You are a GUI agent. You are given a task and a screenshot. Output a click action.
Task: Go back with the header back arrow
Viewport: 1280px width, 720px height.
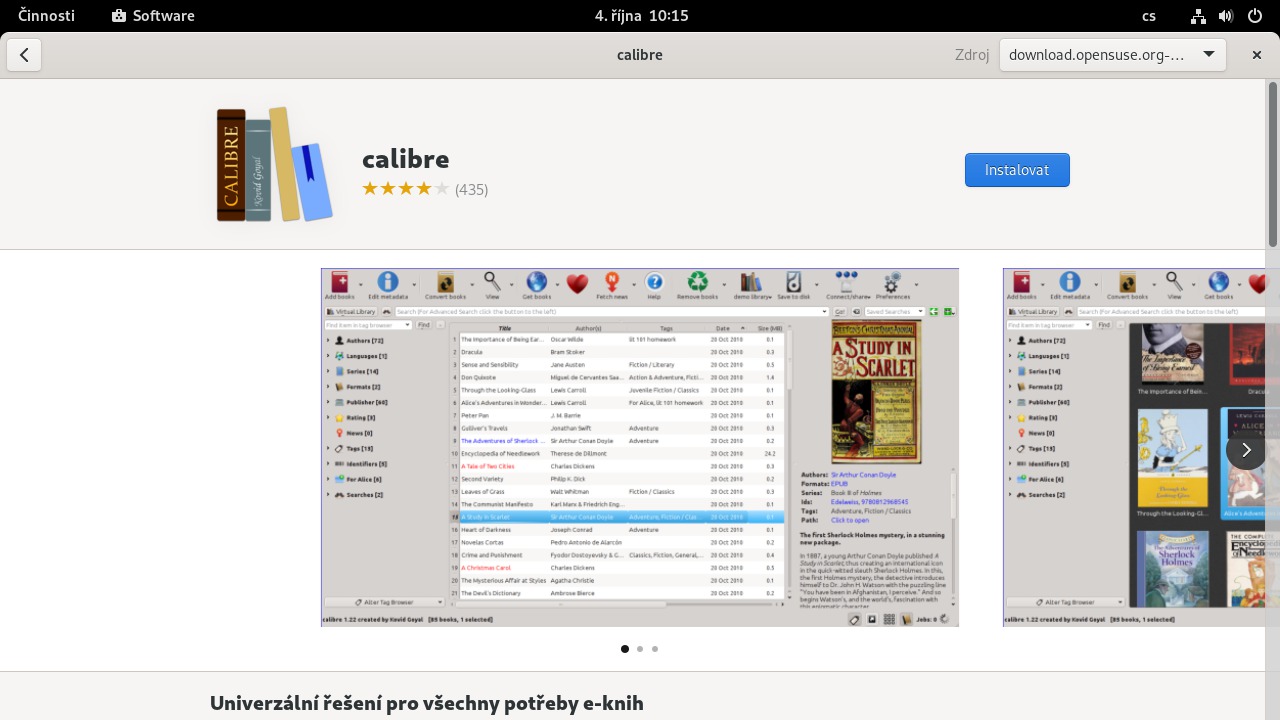click(x=24, y=55)
